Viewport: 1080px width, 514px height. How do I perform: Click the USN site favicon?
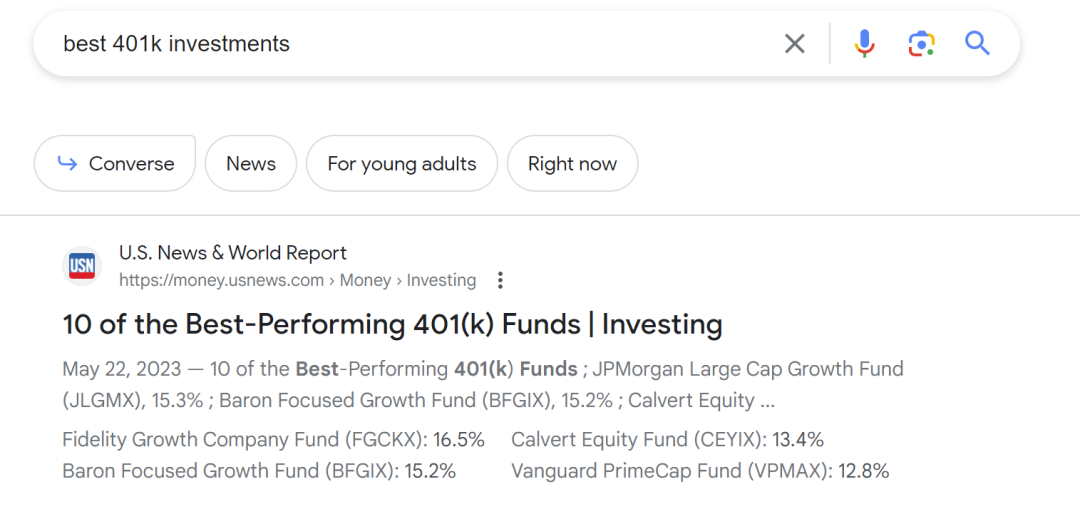pos(82,266)
